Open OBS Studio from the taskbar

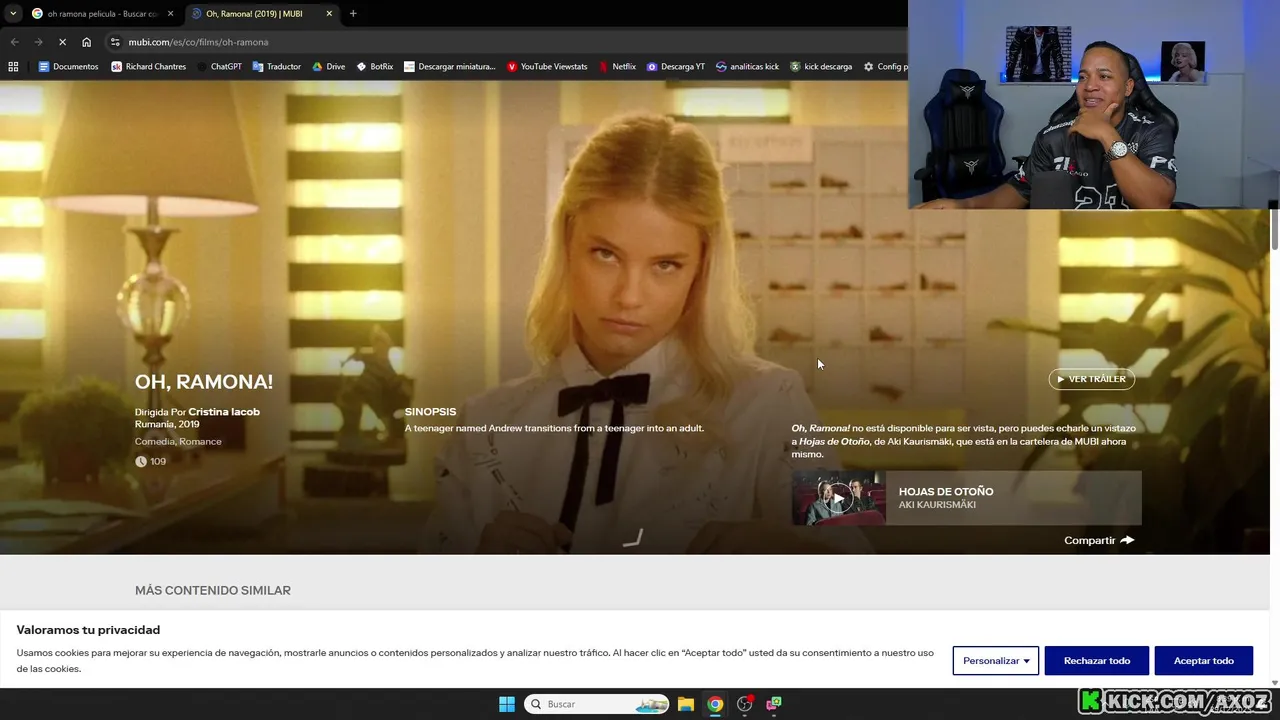pos(744,704)
